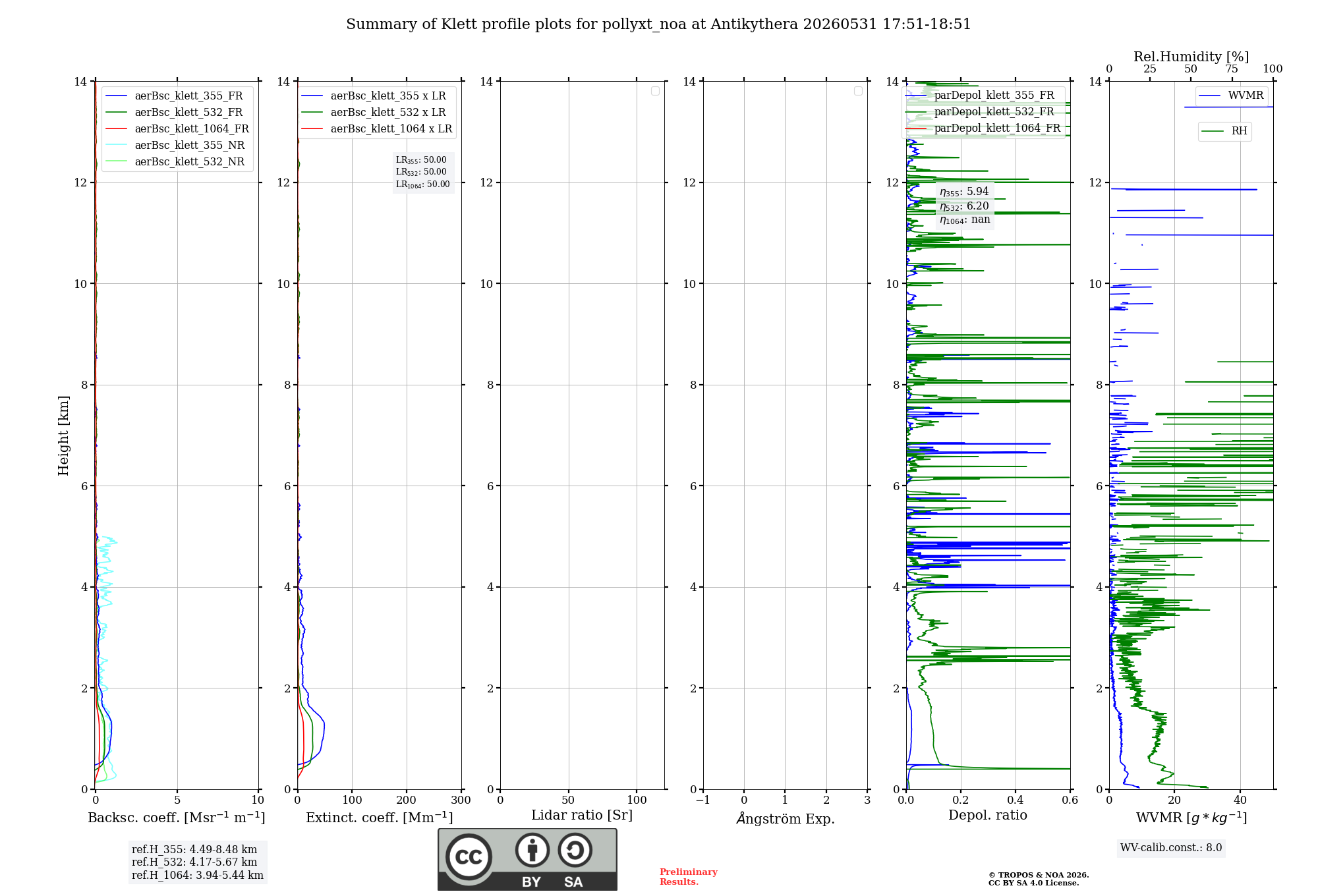Select the parDepol_klett_355_FR legend entry
This screenshot has width=1318, height=896.
(x=983, y=96)
